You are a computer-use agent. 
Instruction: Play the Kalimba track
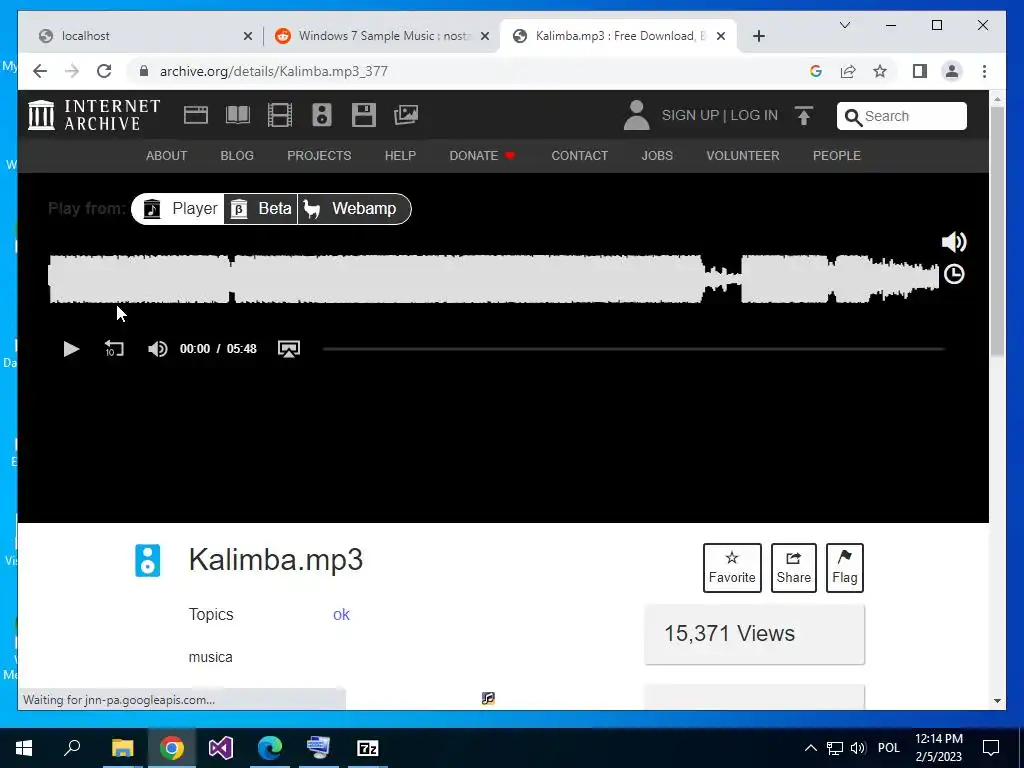click(x=71, y=349)
